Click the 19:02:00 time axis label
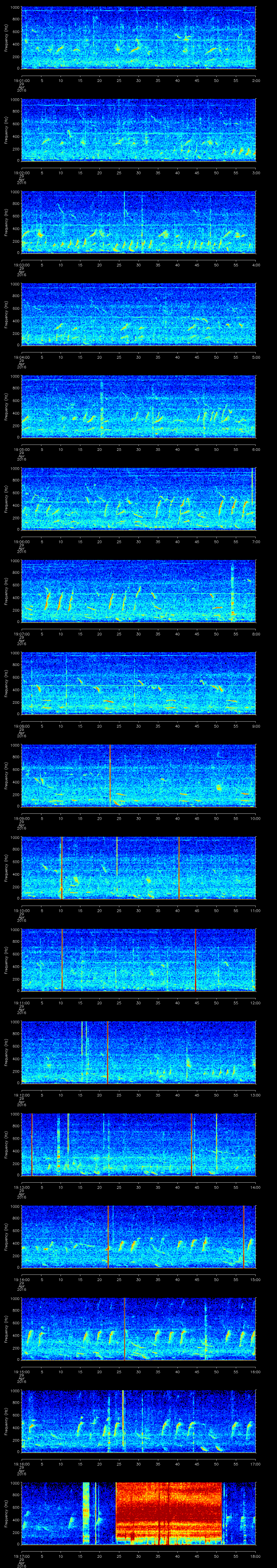Screen dimensions: 277x1568 click(21, 173)
